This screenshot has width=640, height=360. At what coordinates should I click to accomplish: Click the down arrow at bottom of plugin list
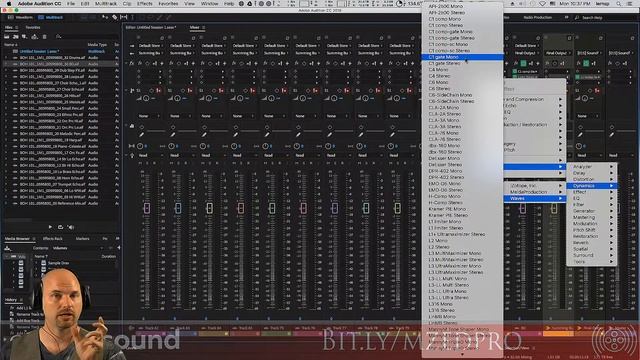pyautogui.click(x=462, y=355)
